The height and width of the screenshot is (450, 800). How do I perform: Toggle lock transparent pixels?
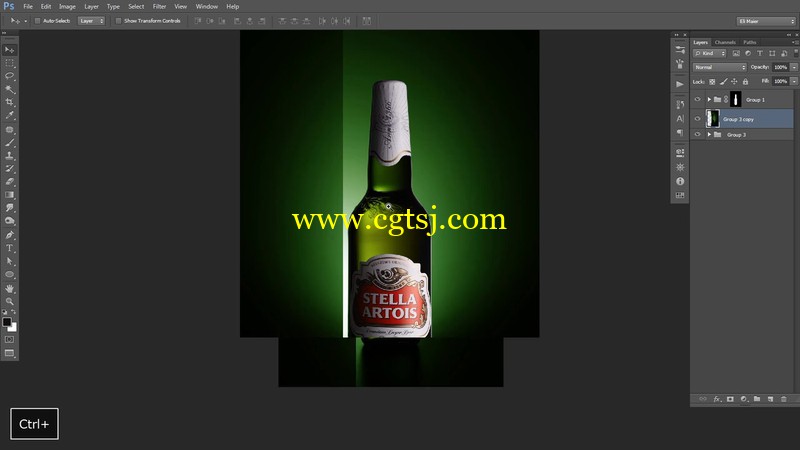point(712,82)
